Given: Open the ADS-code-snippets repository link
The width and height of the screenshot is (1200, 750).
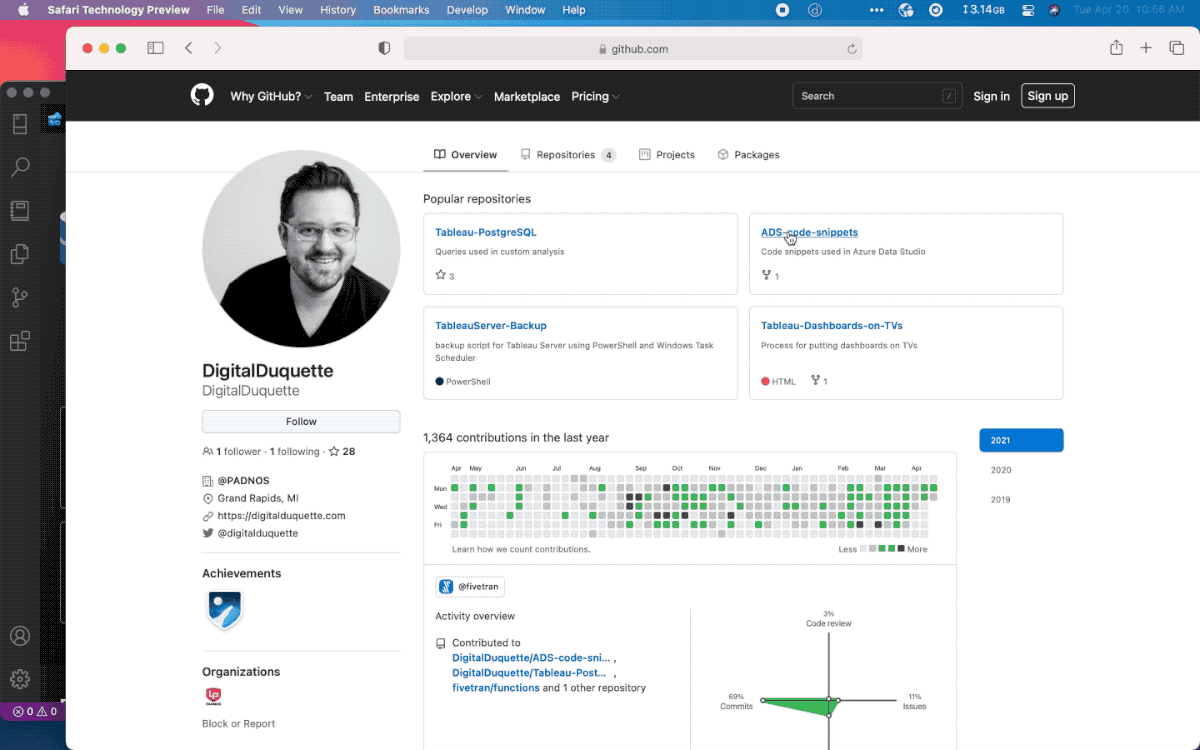Looking at the screenshot, I should [809, 232].
